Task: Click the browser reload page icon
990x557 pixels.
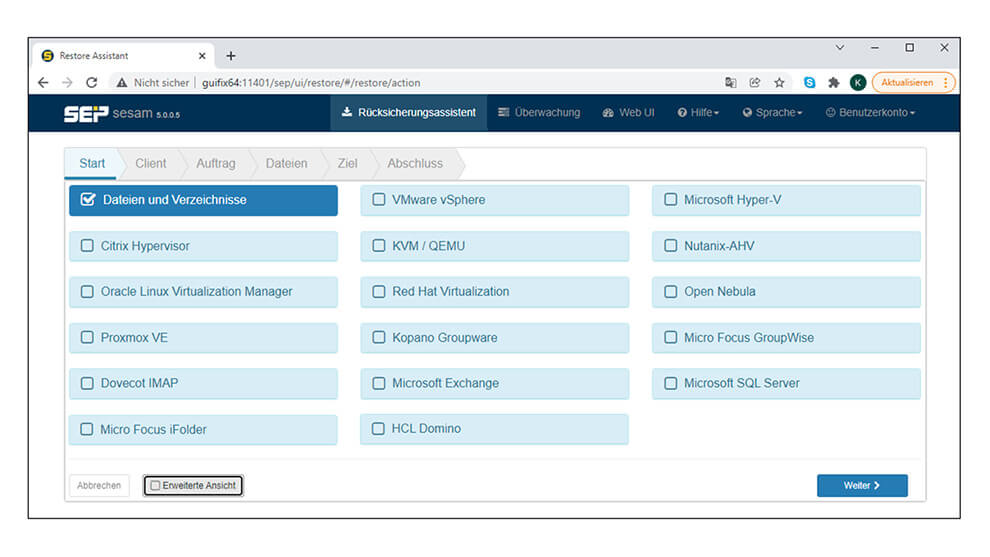Action: pyautogui.click(x=92, y=83)
